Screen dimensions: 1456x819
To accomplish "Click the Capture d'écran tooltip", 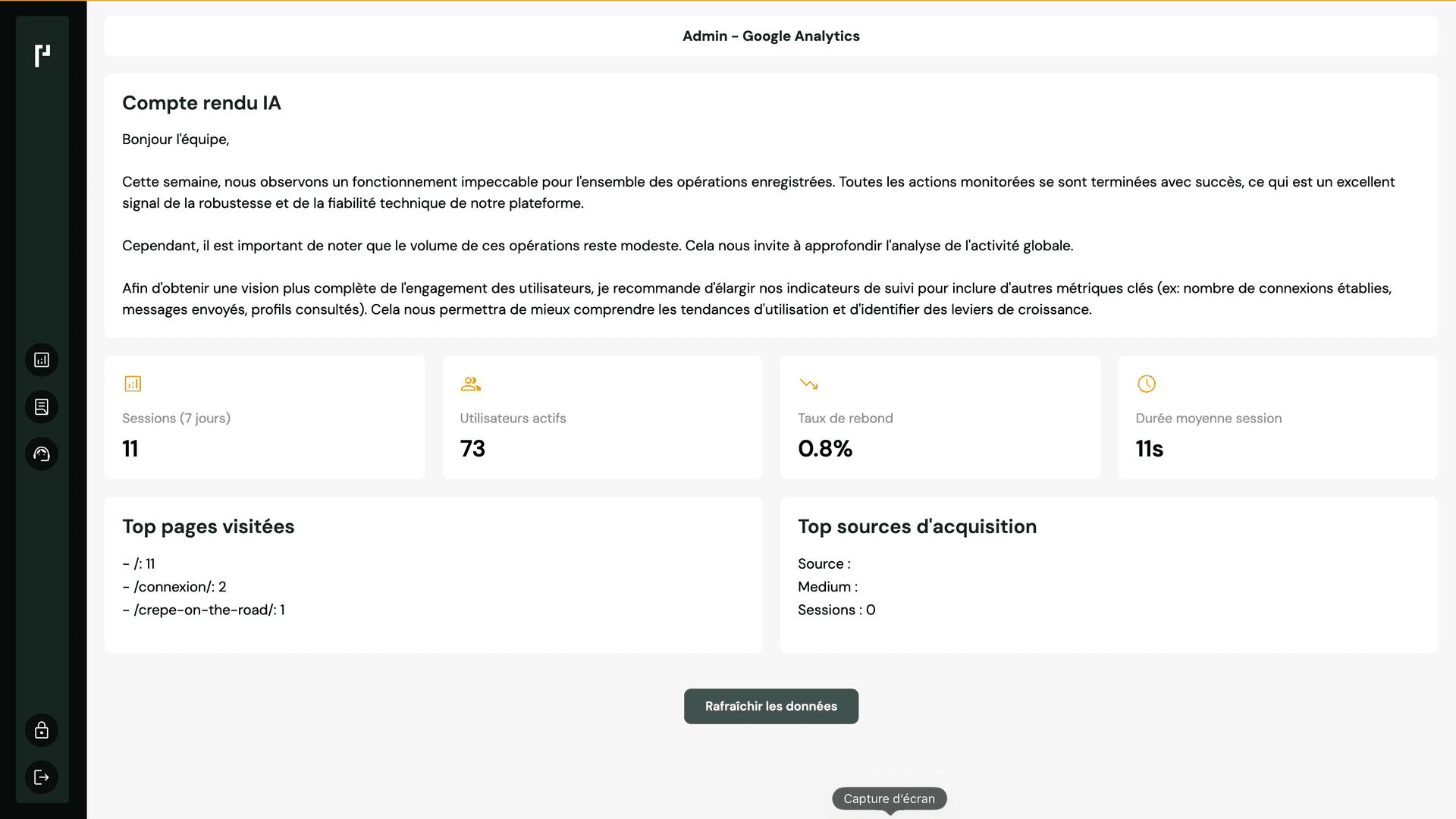I will [x=889, y=799].
